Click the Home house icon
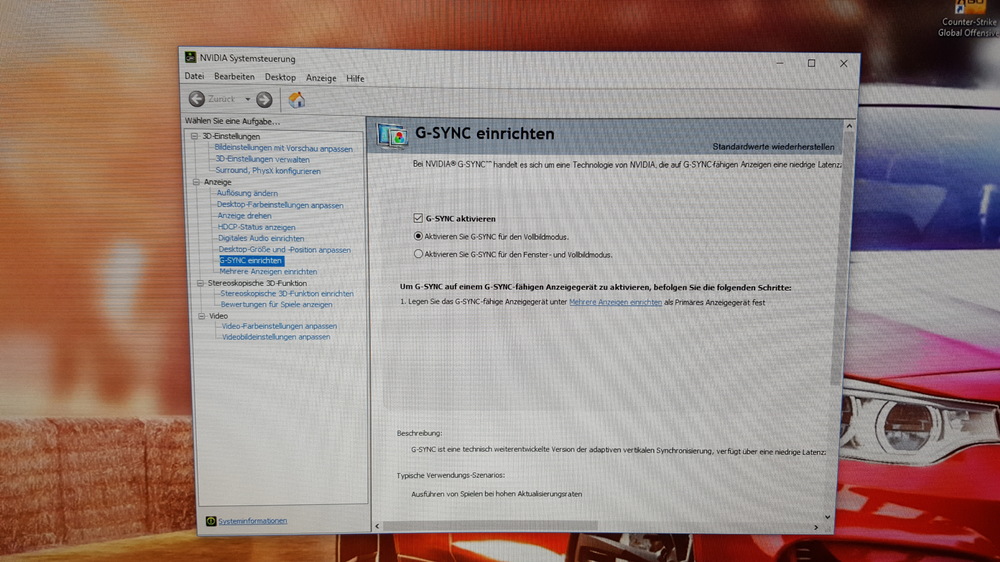 296,99
